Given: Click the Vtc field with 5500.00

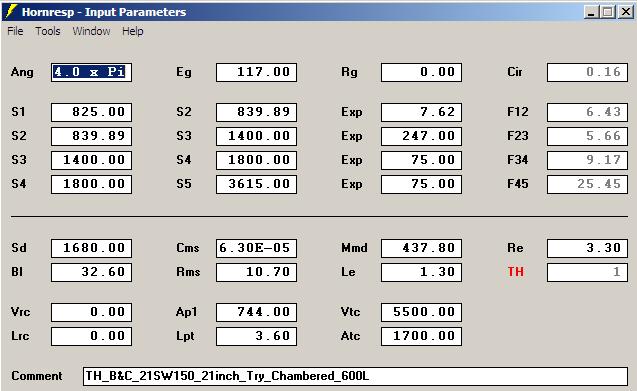Looking at the screenshot, I should [421, 313].
